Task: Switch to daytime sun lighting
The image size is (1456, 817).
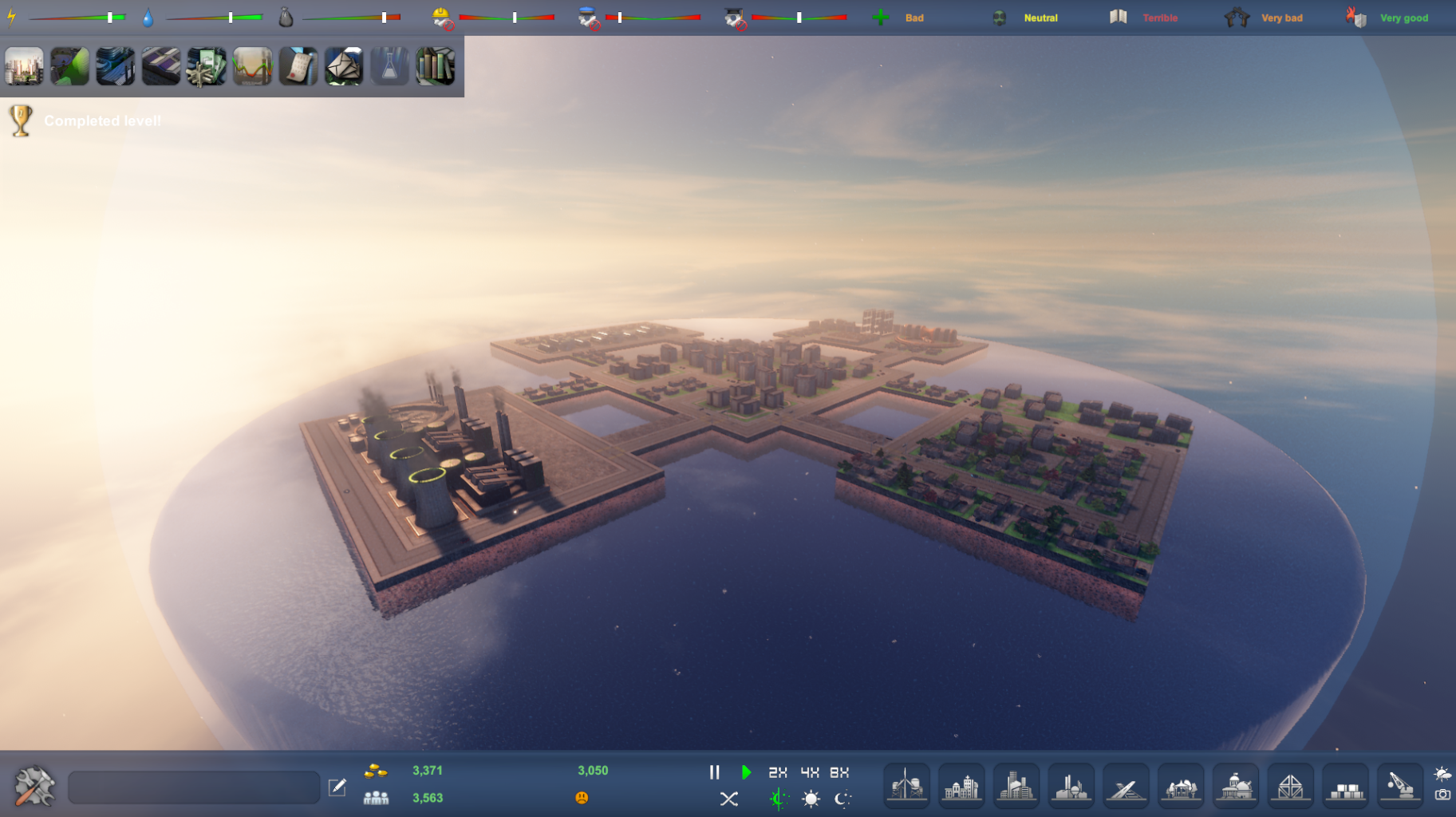Action: click(811, 799)
